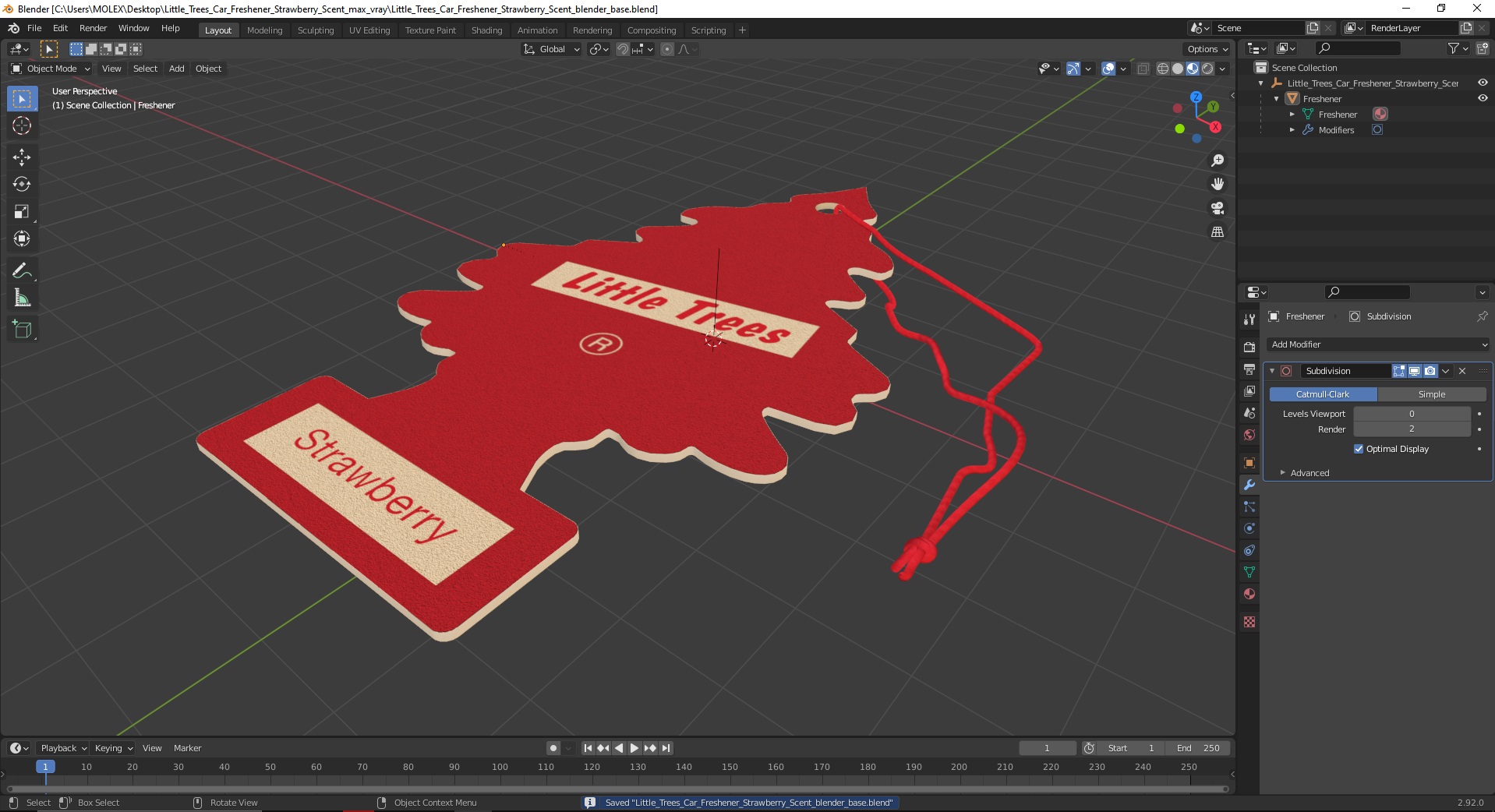The image size is (1495, 812).
Task: Click the Pan view hand icon
Action: coord(1218,184)
